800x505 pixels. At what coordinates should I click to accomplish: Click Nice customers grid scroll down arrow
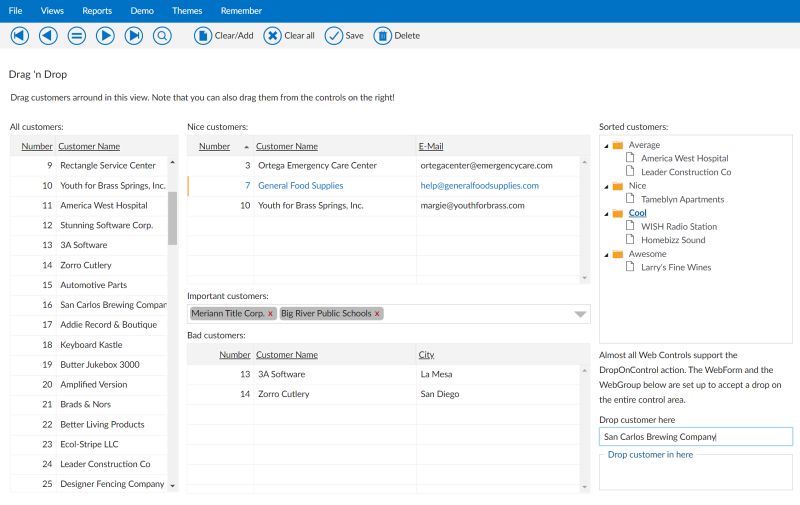pos(585,278)
